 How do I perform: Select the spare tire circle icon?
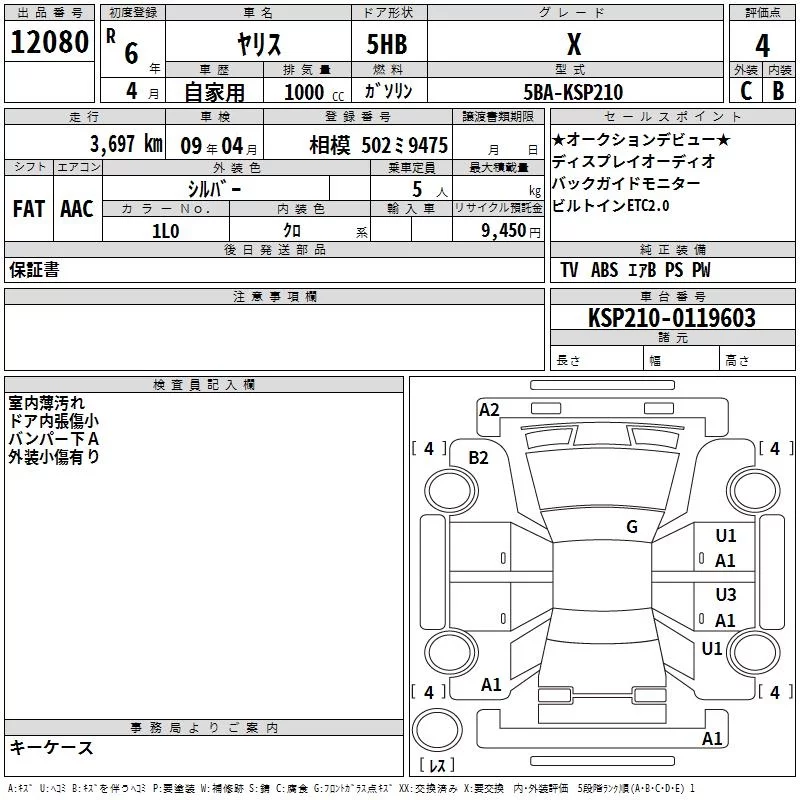click(x=437, y=730)
